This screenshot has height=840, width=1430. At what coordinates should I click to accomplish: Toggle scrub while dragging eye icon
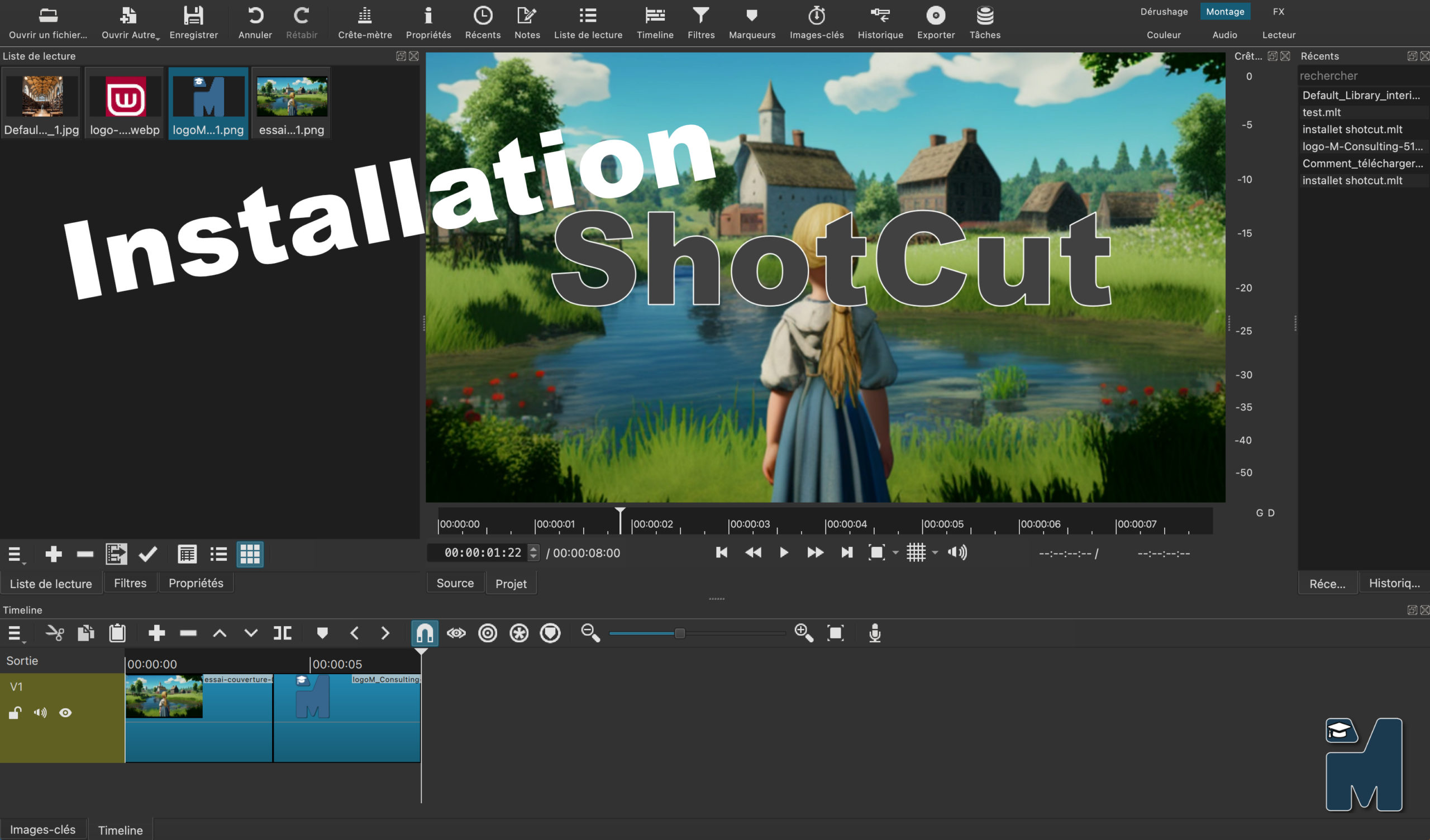(456, 633)
